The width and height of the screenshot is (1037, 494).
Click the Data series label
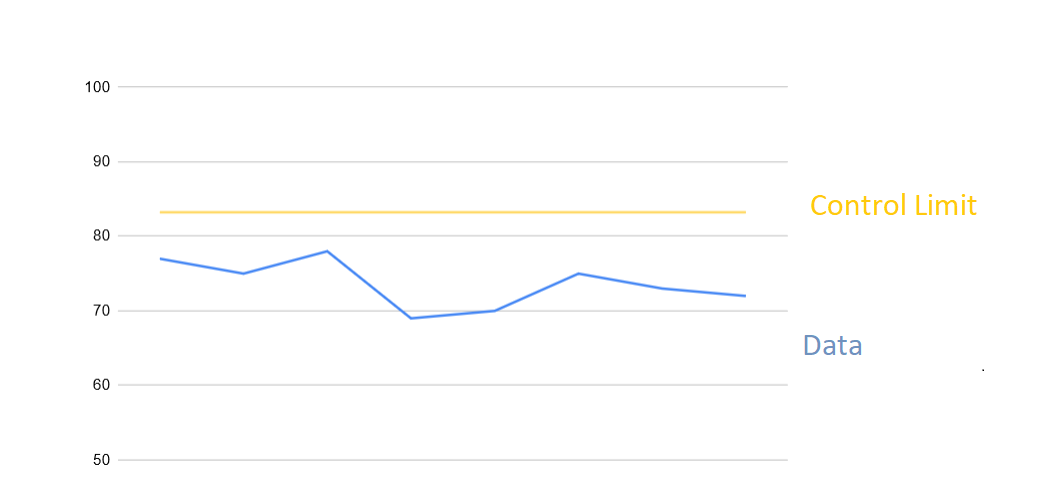click(x=833, y=345)
